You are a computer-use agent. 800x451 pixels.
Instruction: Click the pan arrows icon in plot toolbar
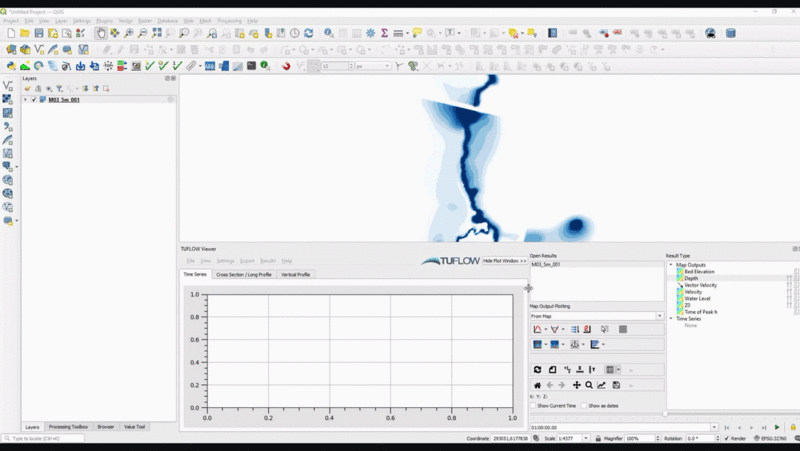coord(576,385)
